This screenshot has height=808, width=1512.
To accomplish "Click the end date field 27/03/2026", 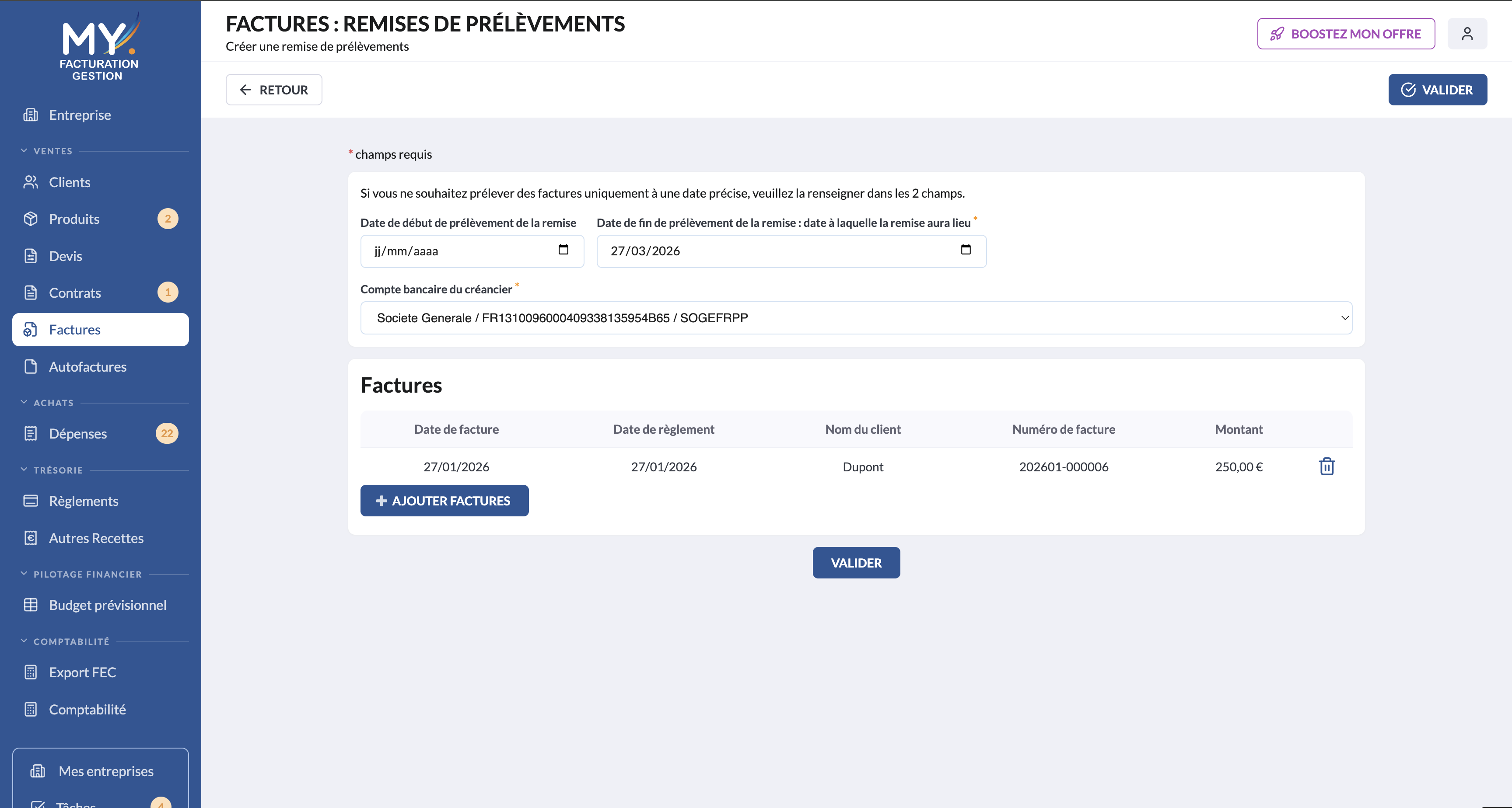I will click(x=791, y=251).
